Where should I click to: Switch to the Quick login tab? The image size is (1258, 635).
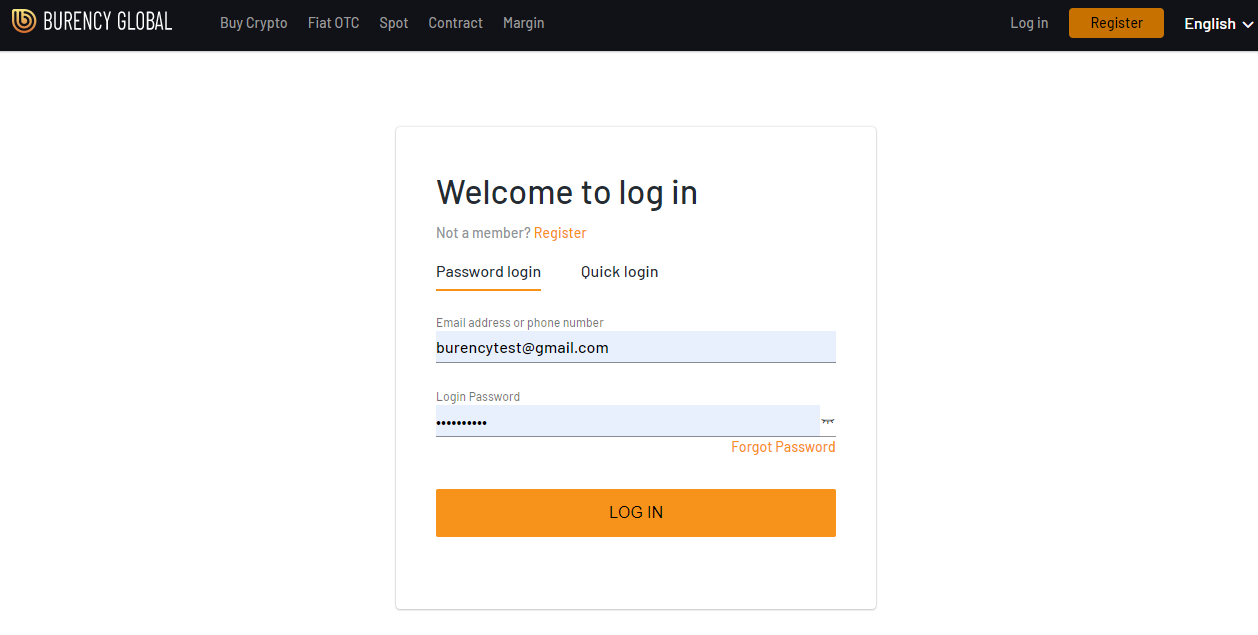(x=619, y=272)
